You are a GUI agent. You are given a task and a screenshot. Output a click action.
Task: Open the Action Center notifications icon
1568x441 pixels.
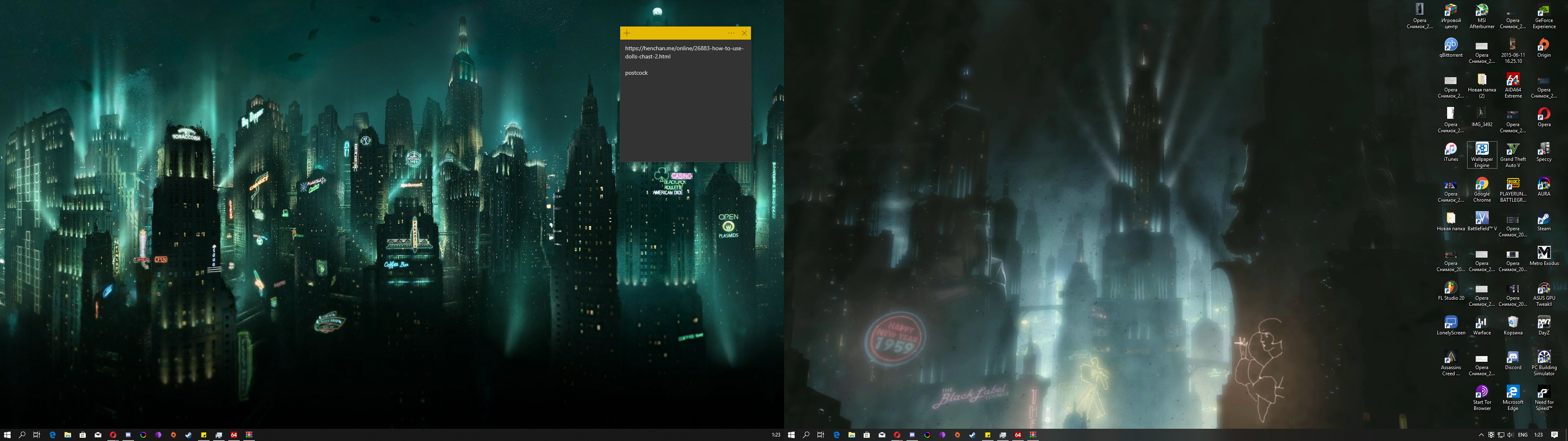pyautogui.click(x=1555, y=435)
